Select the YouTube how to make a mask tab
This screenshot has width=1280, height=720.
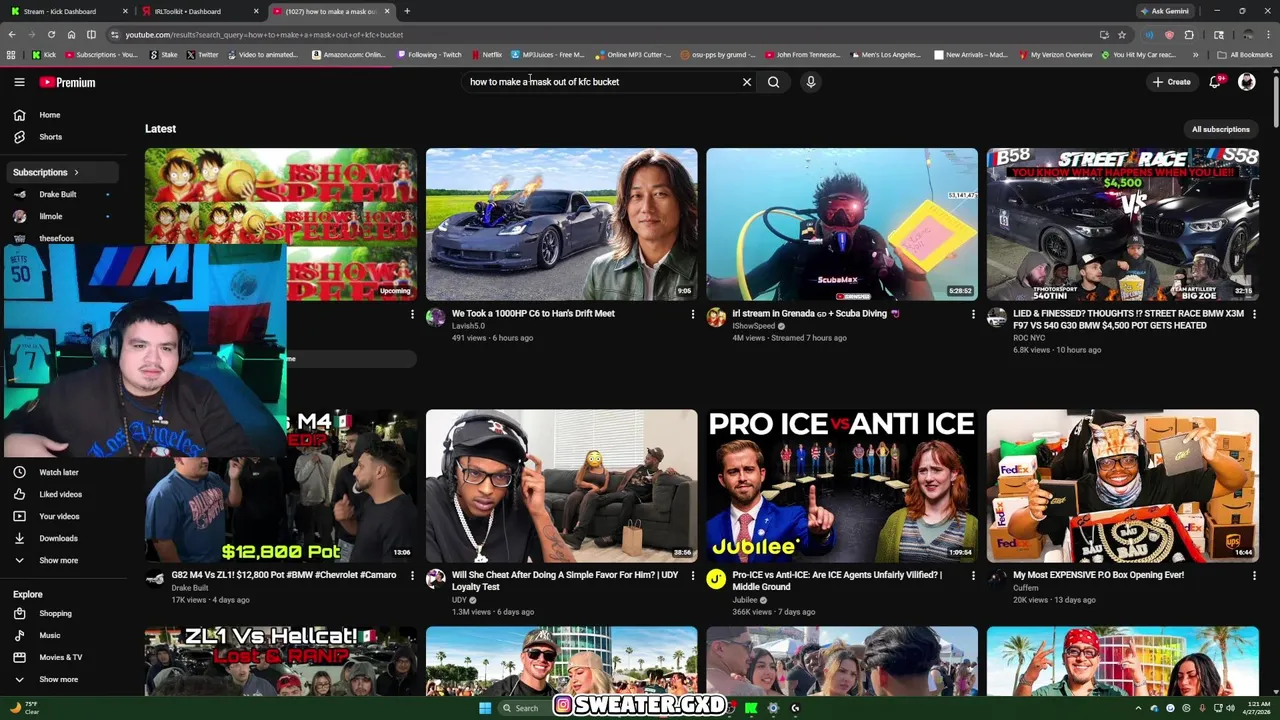330,11
